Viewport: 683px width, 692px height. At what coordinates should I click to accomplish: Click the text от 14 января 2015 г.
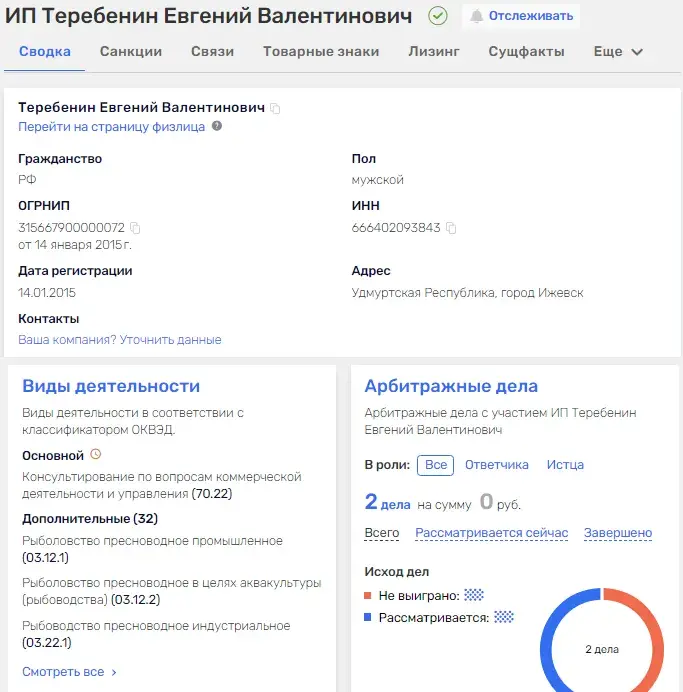(x=75, y=245)
